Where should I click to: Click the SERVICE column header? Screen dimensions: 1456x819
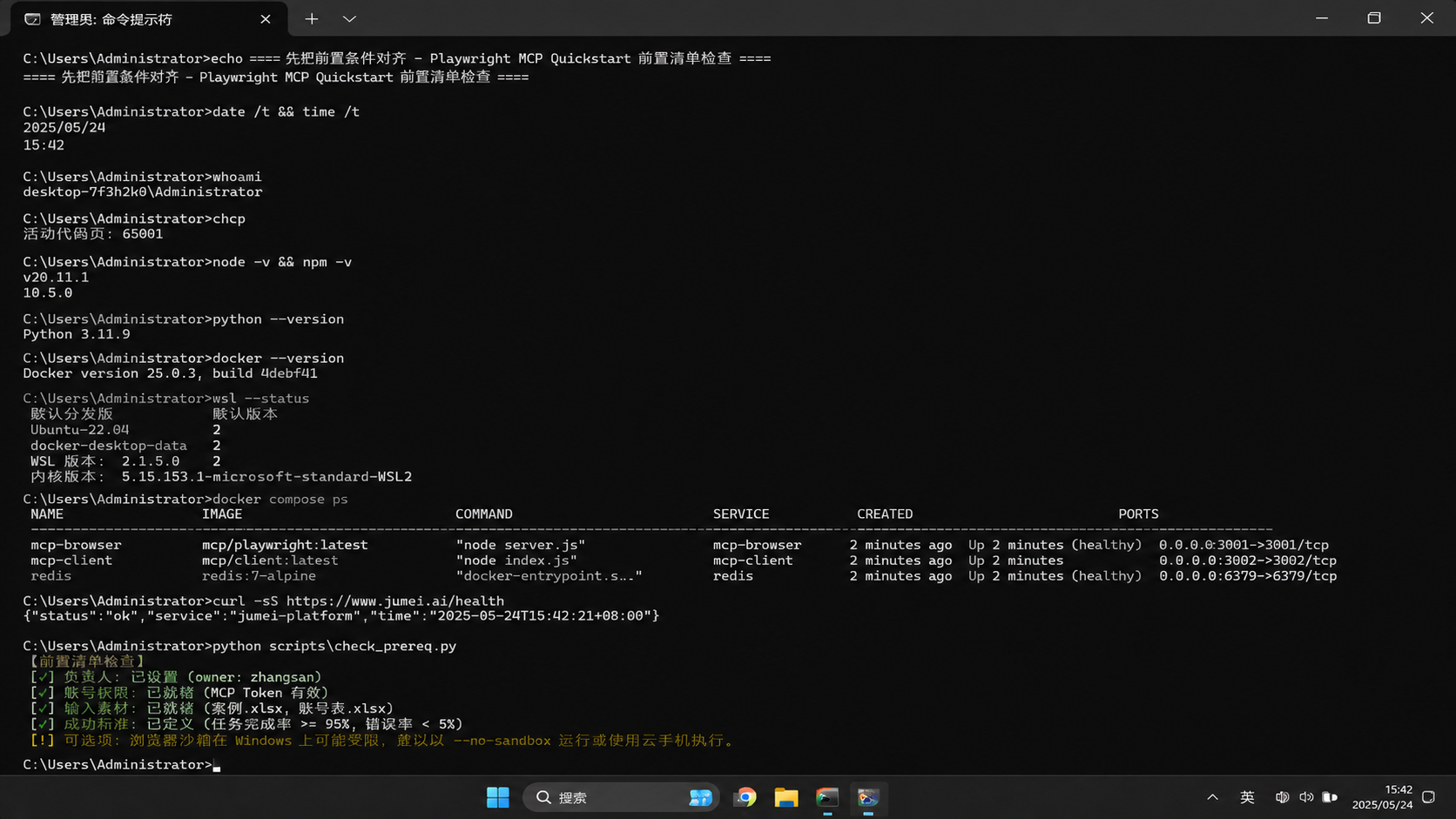click(741, 514)
